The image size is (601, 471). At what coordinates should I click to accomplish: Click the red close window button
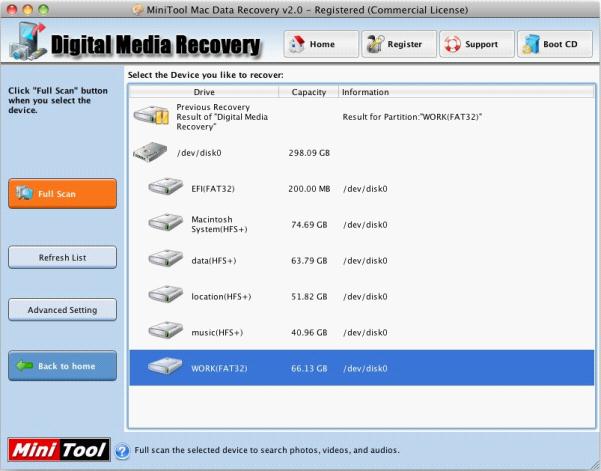[12, 9]
